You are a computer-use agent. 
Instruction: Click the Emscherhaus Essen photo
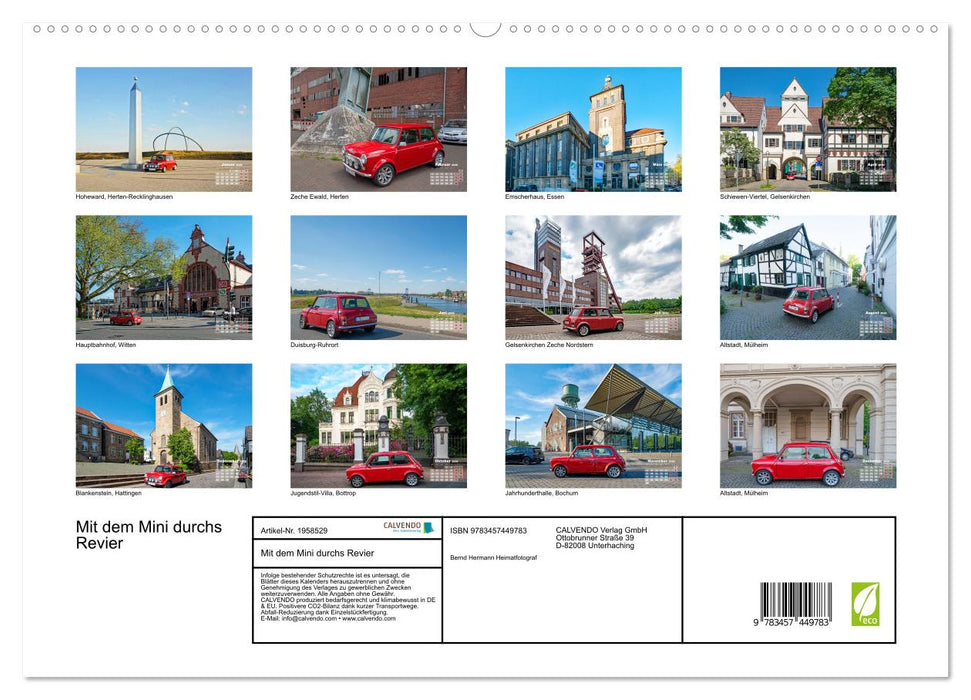click(593, 128)
